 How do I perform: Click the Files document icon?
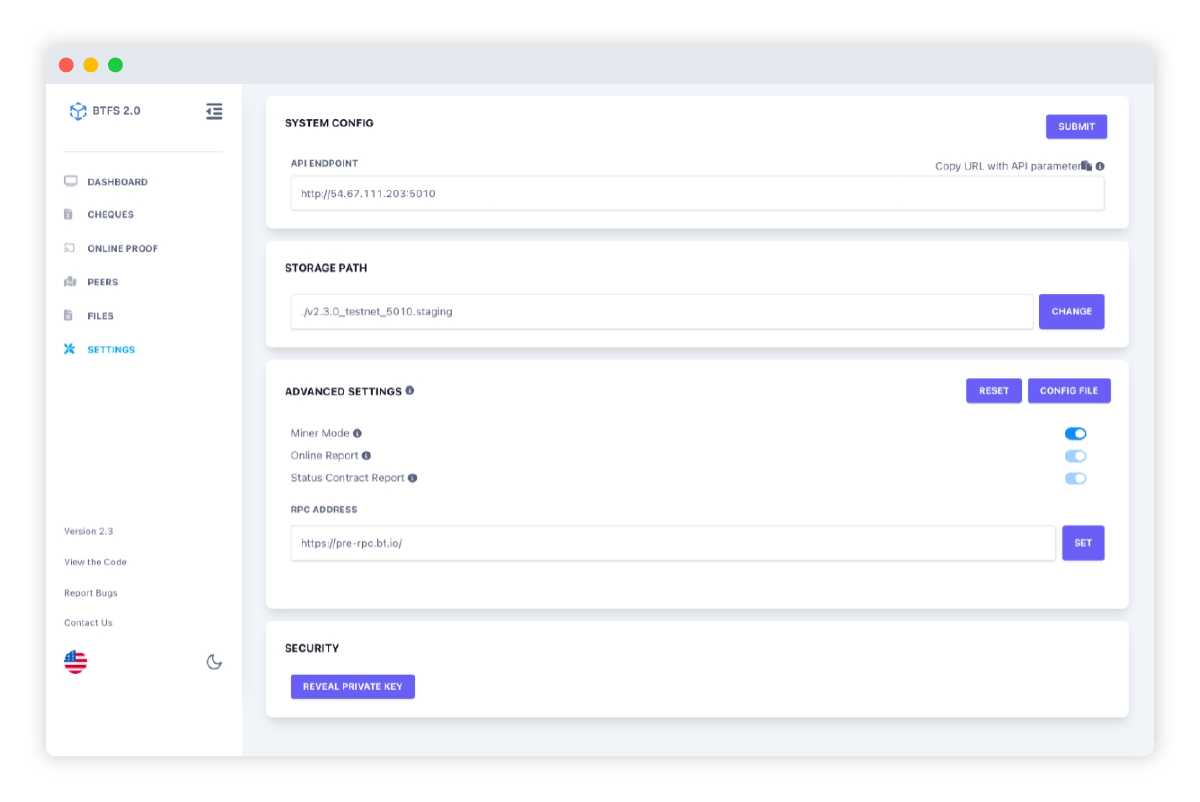tap(69, 315)
